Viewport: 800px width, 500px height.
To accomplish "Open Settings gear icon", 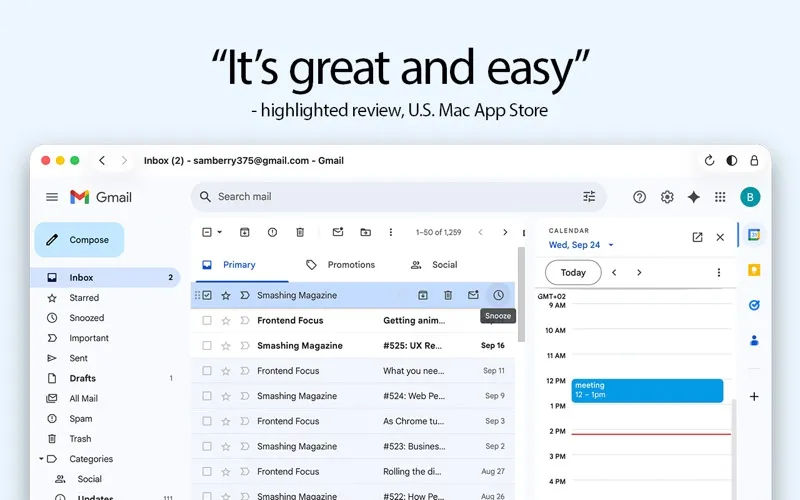I will 667,197.
